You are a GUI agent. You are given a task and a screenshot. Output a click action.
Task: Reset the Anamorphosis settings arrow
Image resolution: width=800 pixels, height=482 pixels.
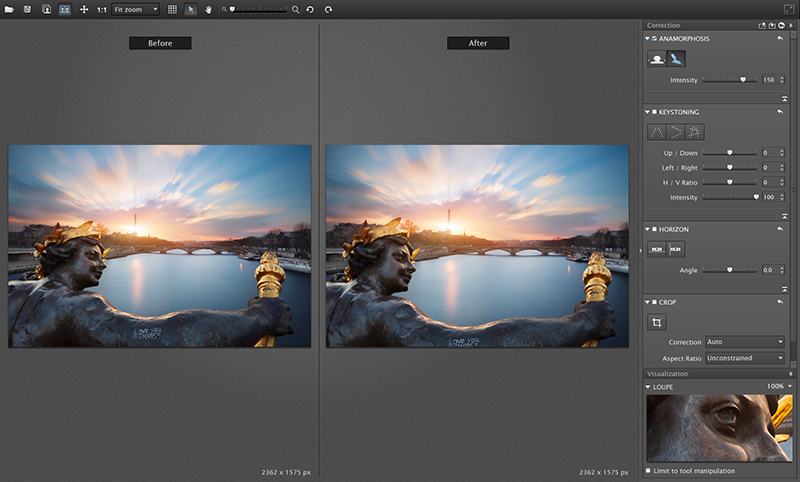click(x=779, y=38)
